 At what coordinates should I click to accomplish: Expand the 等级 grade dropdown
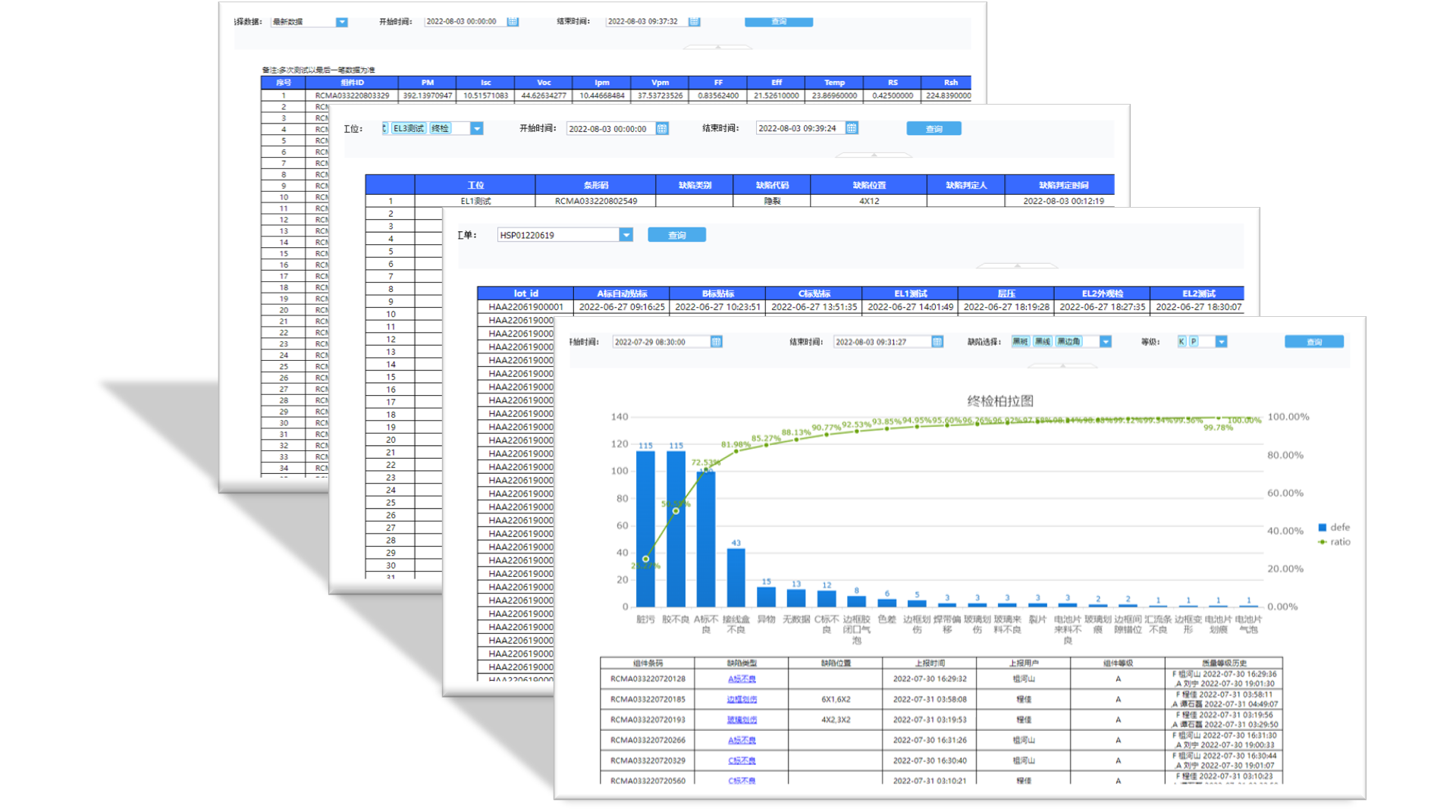pyautogui.click(x=1221, y=342)
